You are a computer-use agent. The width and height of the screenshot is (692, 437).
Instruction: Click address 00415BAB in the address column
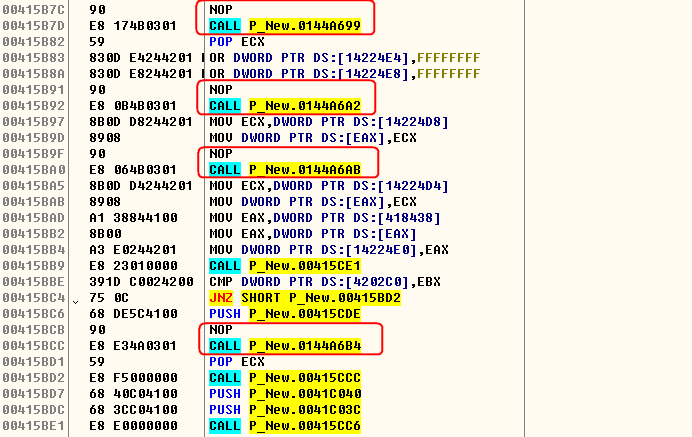point(33,202)
